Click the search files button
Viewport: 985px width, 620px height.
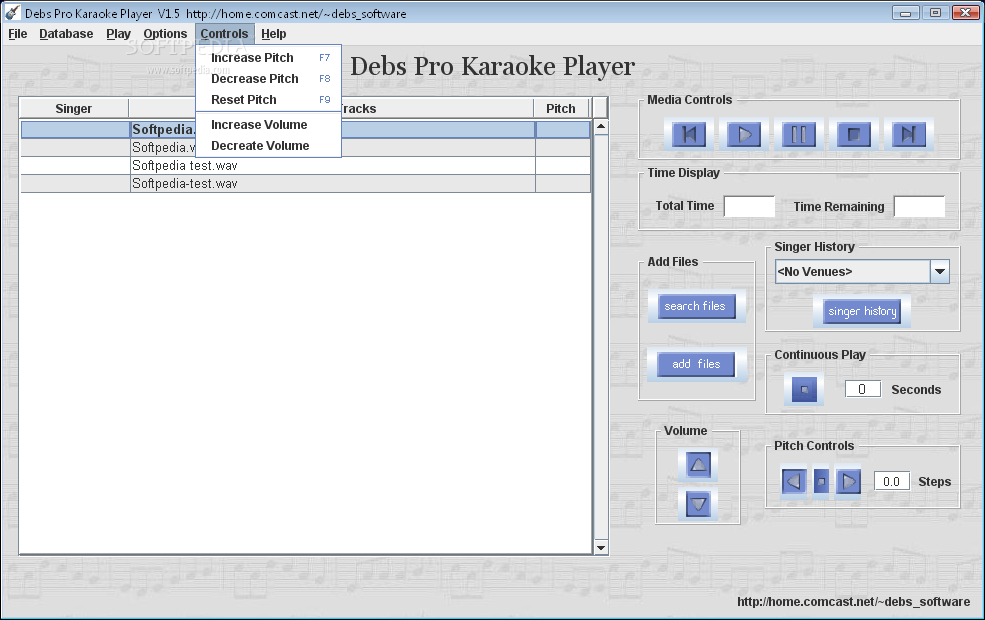[x=696, y=307]
